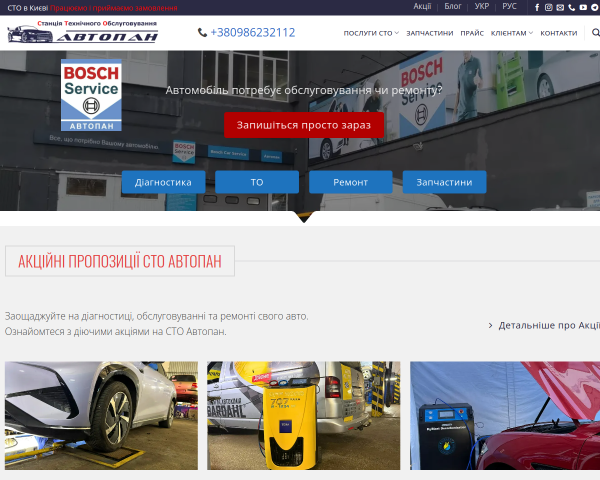
Task: Click the search magnifier icon
Action: [595, 33]
